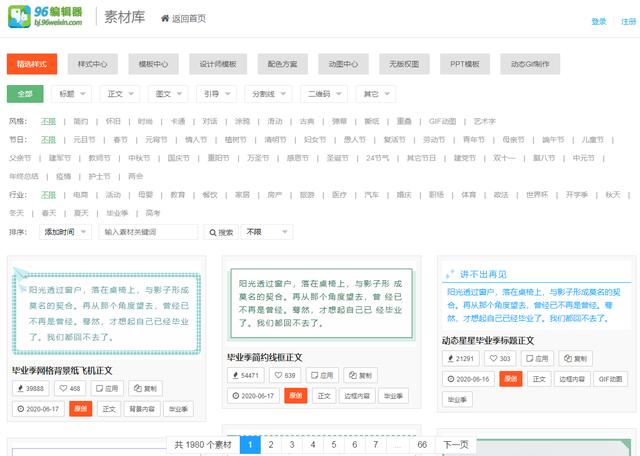Screen dimensions: 640x456
Task: Apply the 动态星星毕业季标题正文 style (应用)
Action: click(537, 358)
